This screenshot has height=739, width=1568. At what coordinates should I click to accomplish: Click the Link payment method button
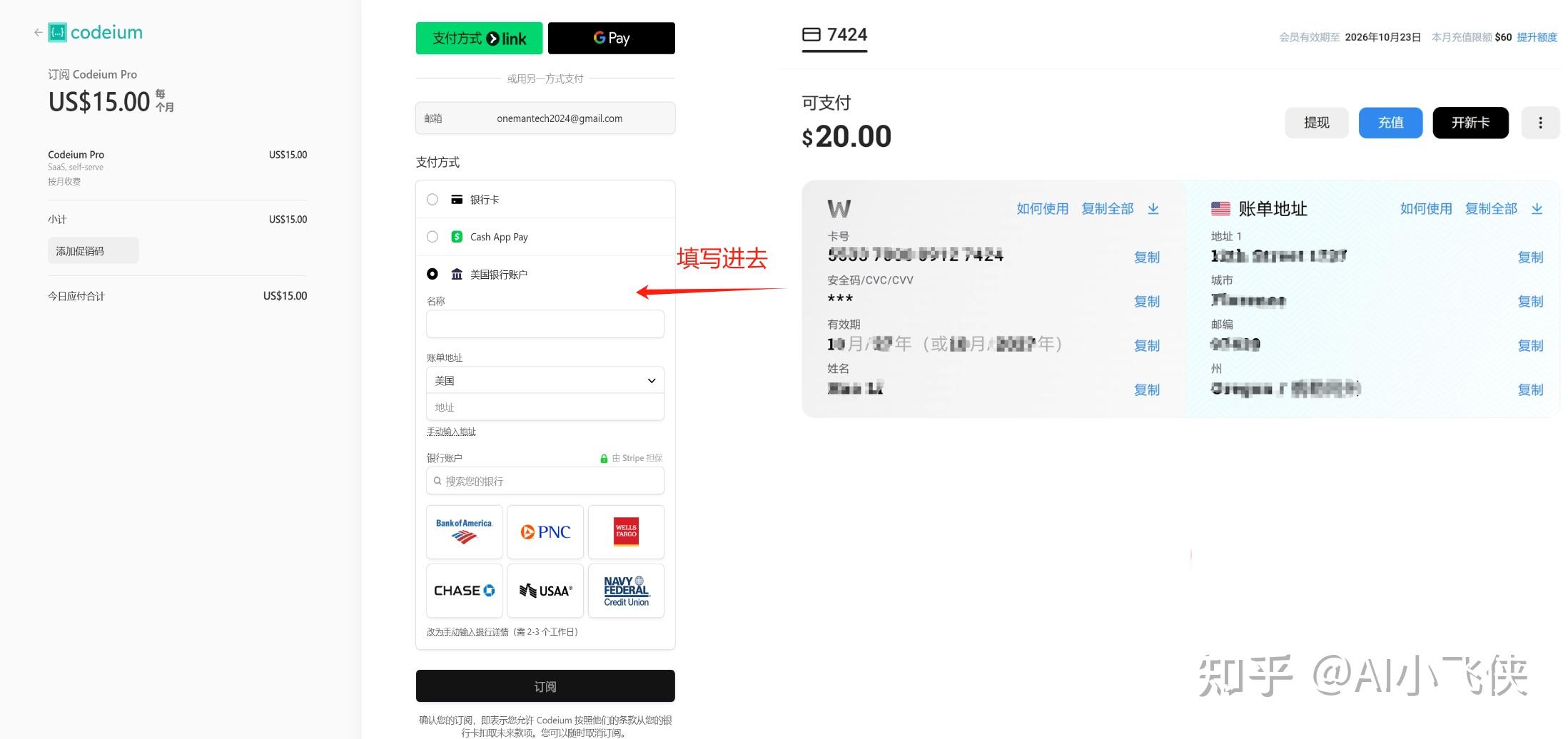479,38
